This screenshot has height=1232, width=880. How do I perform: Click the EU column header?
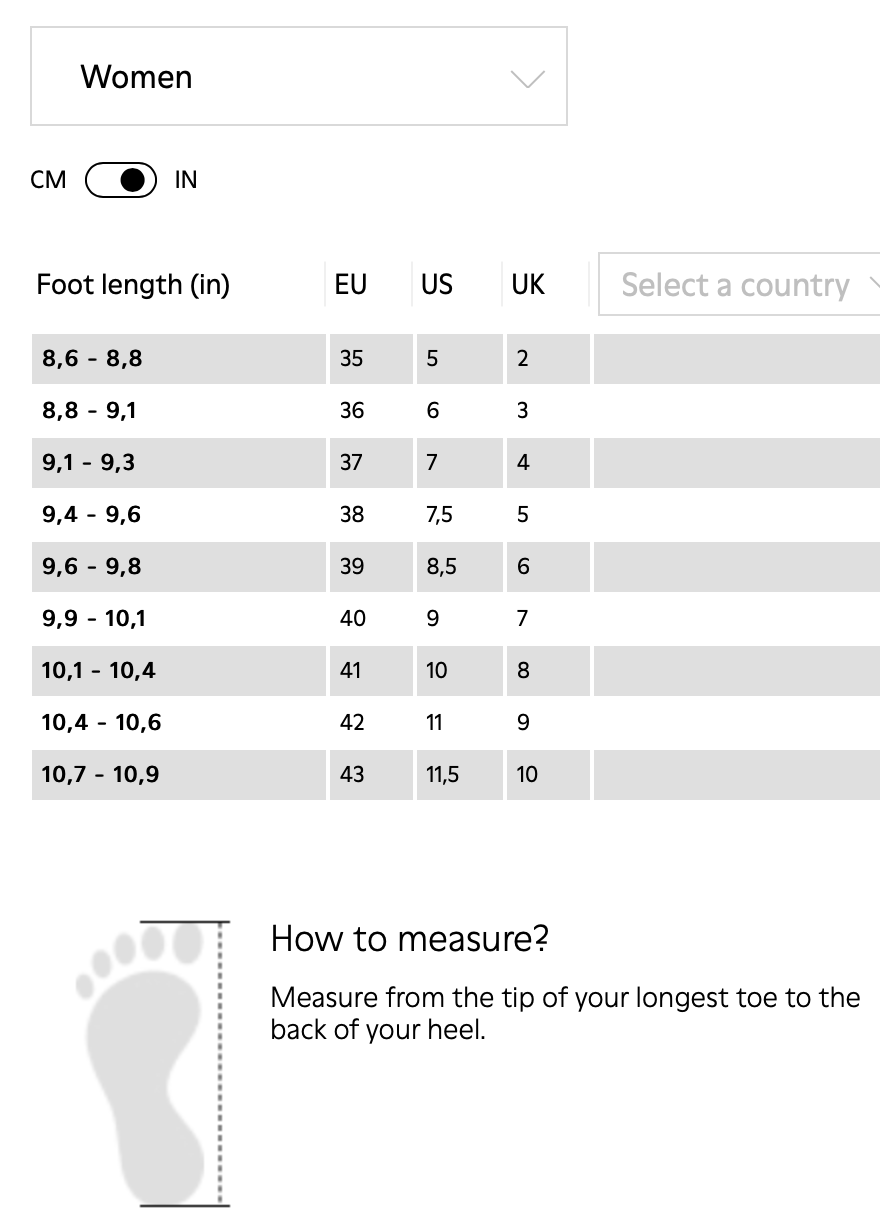pos(351,285)
